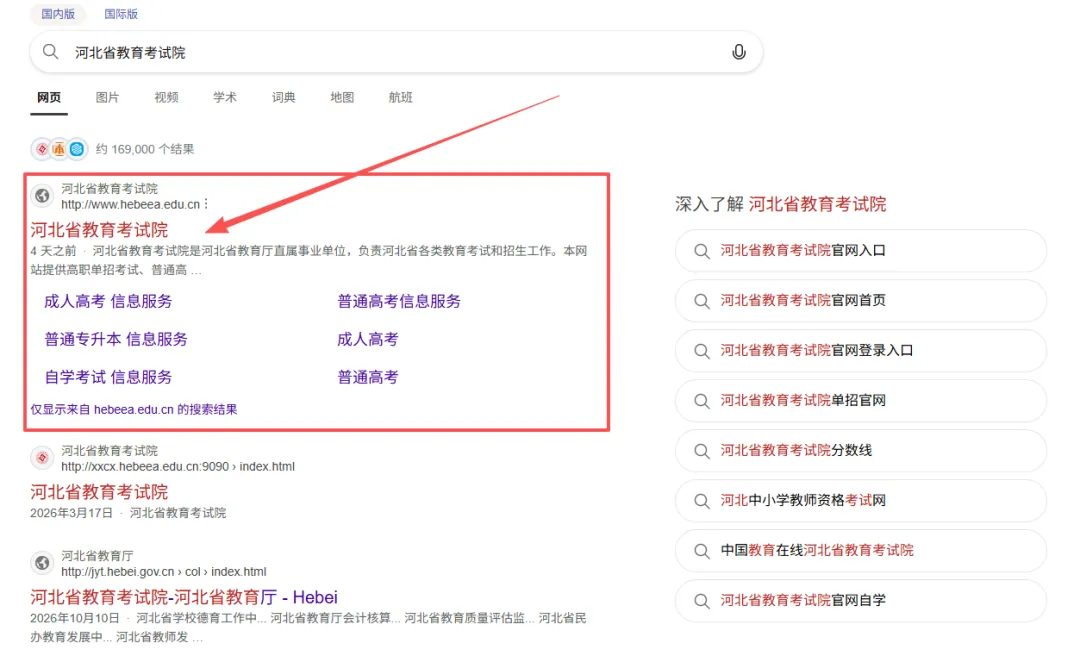Click the round icons beside 约 169,000 个结果
Viewport: 1080px width, 662px height.
pos(59,149)
